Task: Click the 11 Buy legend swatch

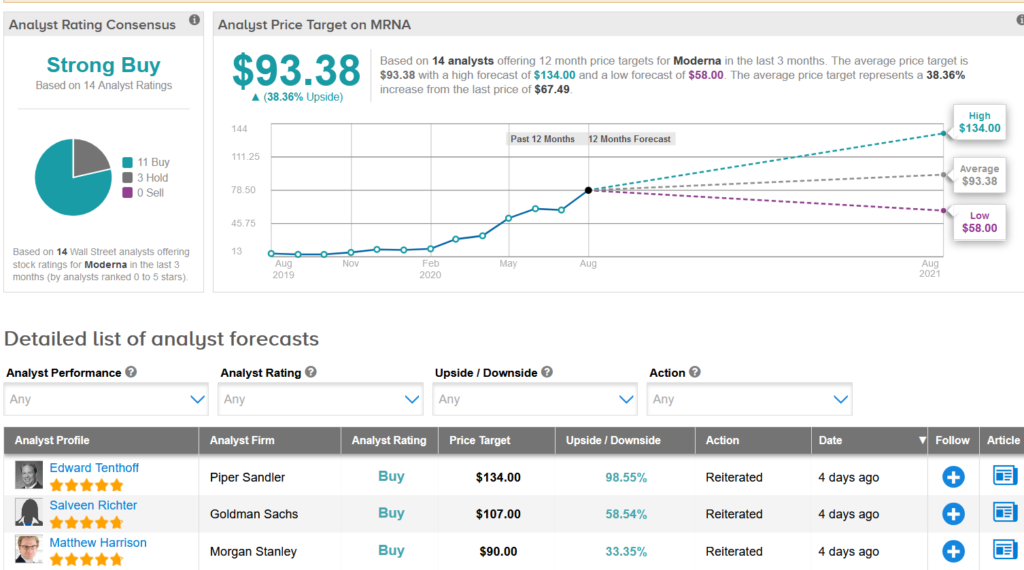Action: (x=127, y=163)
